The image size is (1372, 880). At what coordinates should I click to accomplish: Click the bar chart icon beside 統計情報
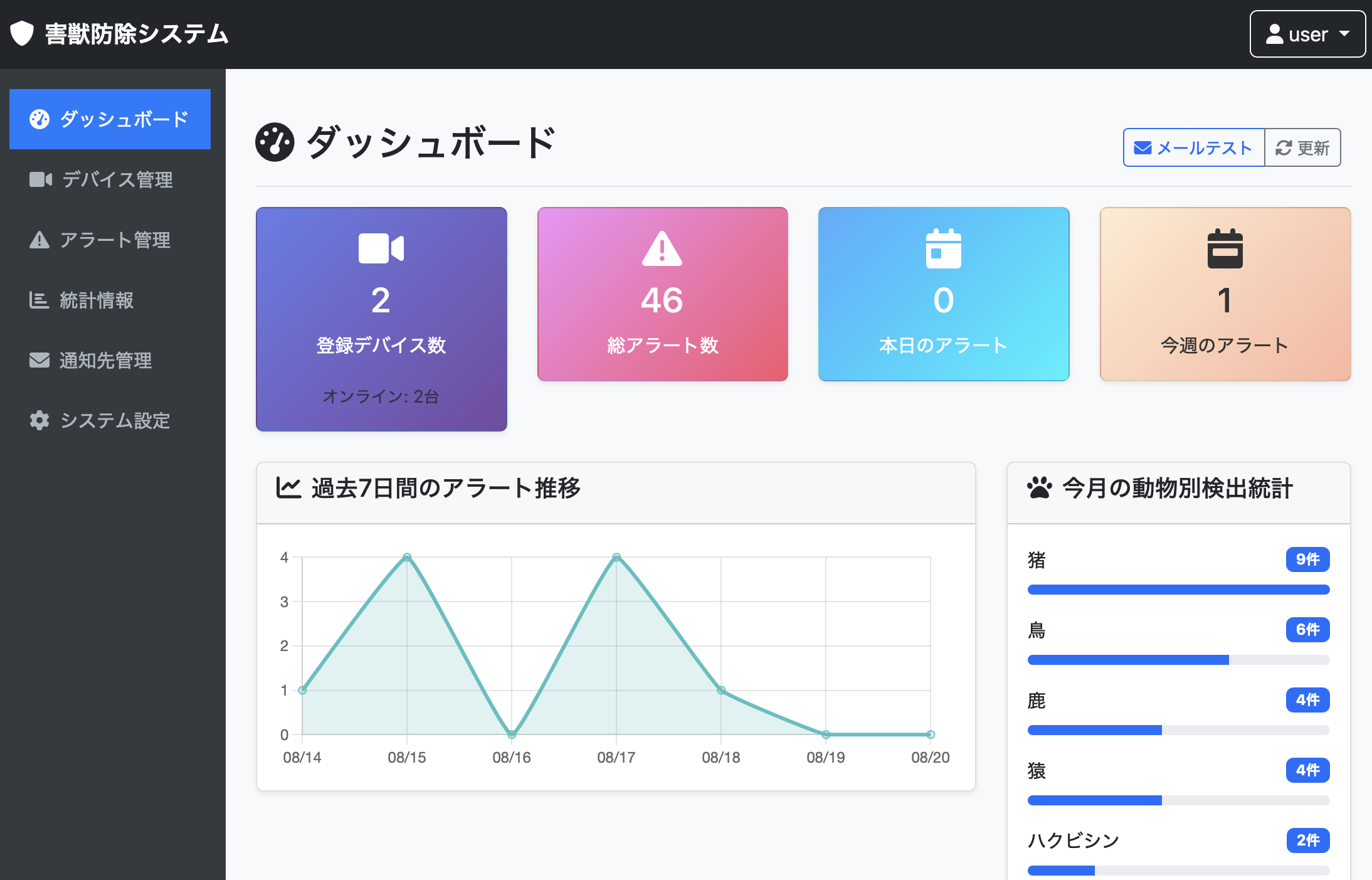(x=39, y=300)
